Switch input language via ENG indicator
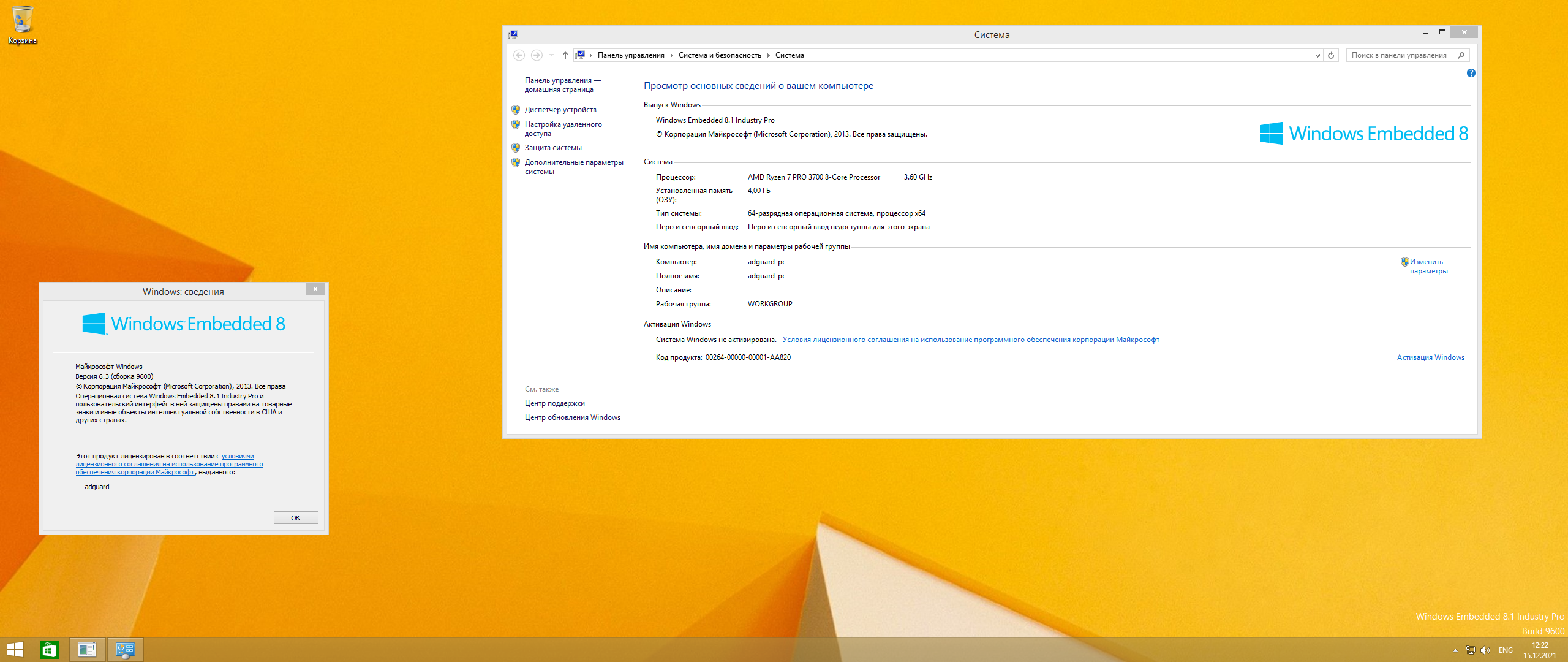Viewport: 1568px width, 662px height. tap(1506, 650)
